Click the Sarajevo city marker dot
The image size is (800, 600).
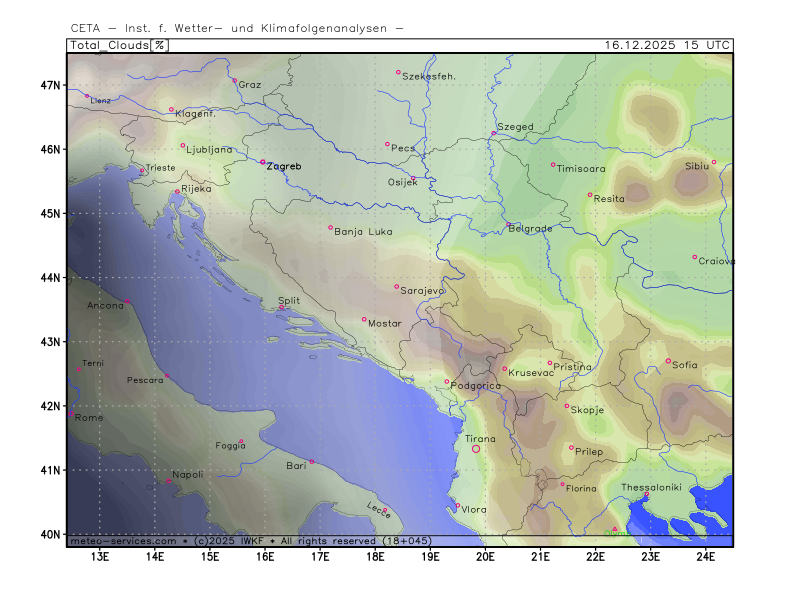(396, 287)
